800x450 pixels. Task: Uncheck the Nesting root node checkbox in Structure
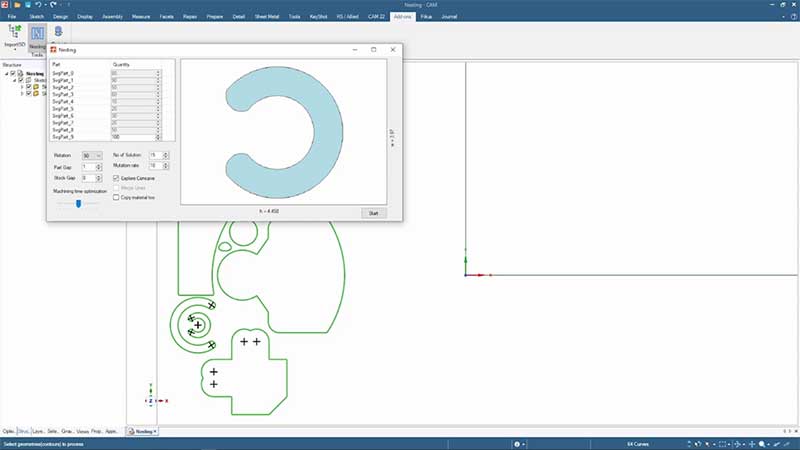(13, 73)
